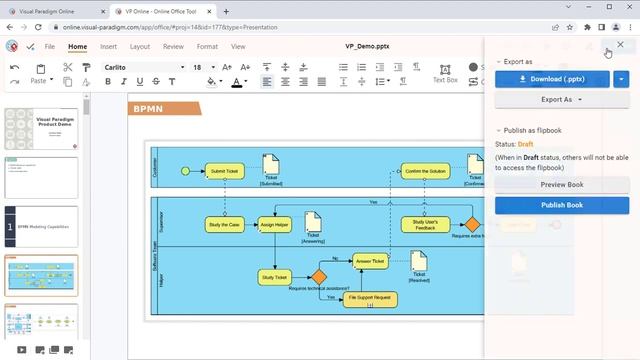
Task: Insert a Text Box
Action: (445, 74)
